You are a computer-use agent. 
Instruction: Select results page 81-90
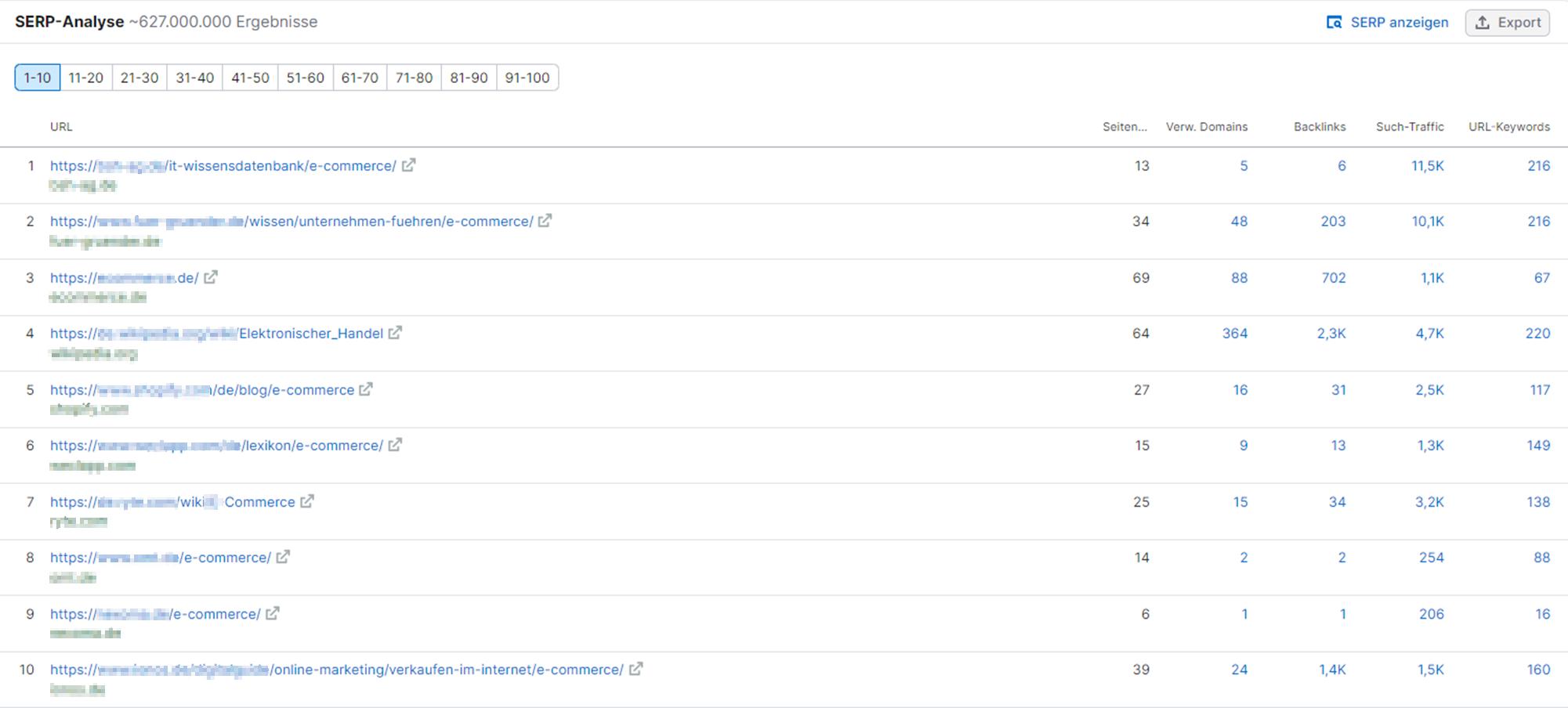469,78
